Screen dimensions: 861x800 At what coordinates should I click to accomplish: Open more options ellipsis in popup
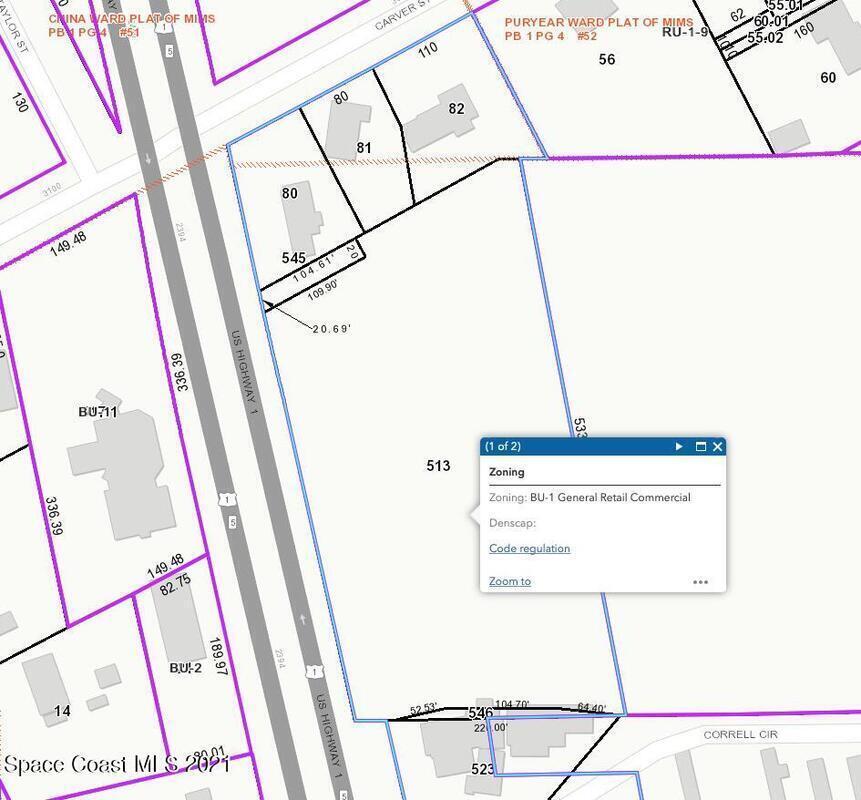click(x=700, y=582)
